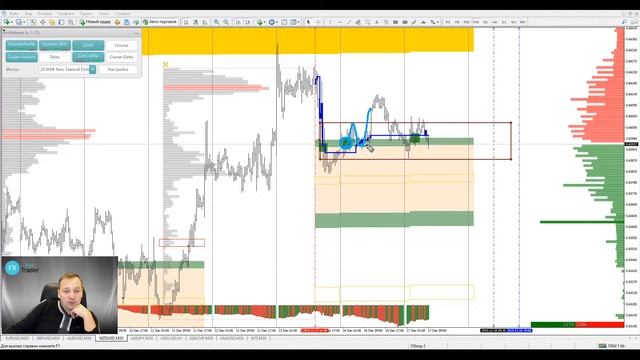Open the Templates icon
The width and height of the screenshot is (640, 360).
point(294,22)
